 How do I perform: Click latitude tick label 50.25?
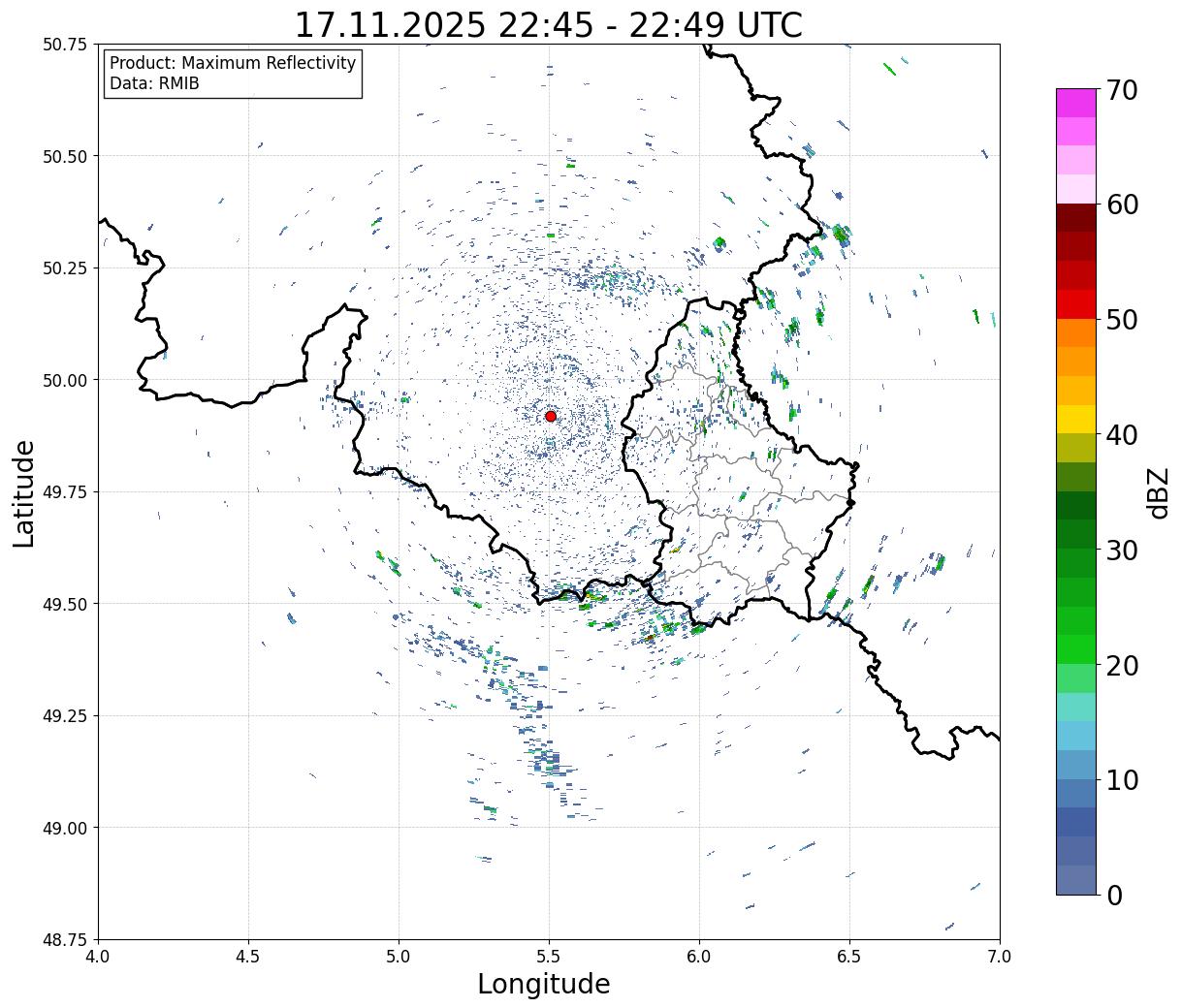[65, 268]
